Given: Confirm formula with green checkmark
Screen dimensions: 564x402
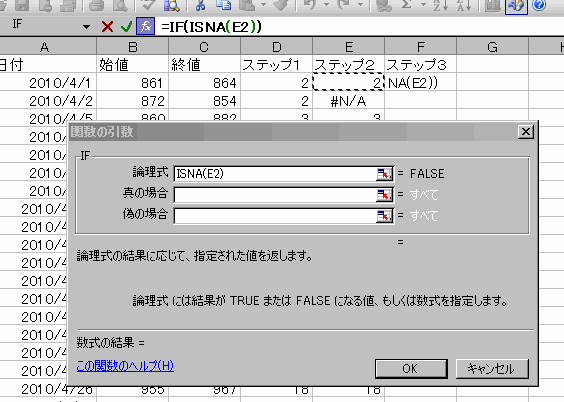Looking at the screenshot, I should click(x=126, y=27).
